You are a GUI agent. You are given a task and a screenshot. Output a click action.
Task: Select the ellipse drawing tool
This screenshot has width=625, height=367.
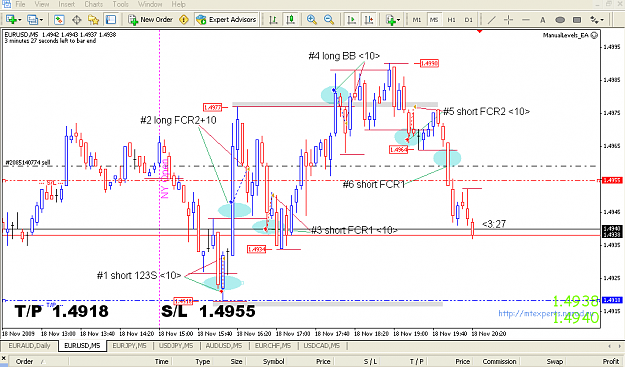(x=560, y=19)
